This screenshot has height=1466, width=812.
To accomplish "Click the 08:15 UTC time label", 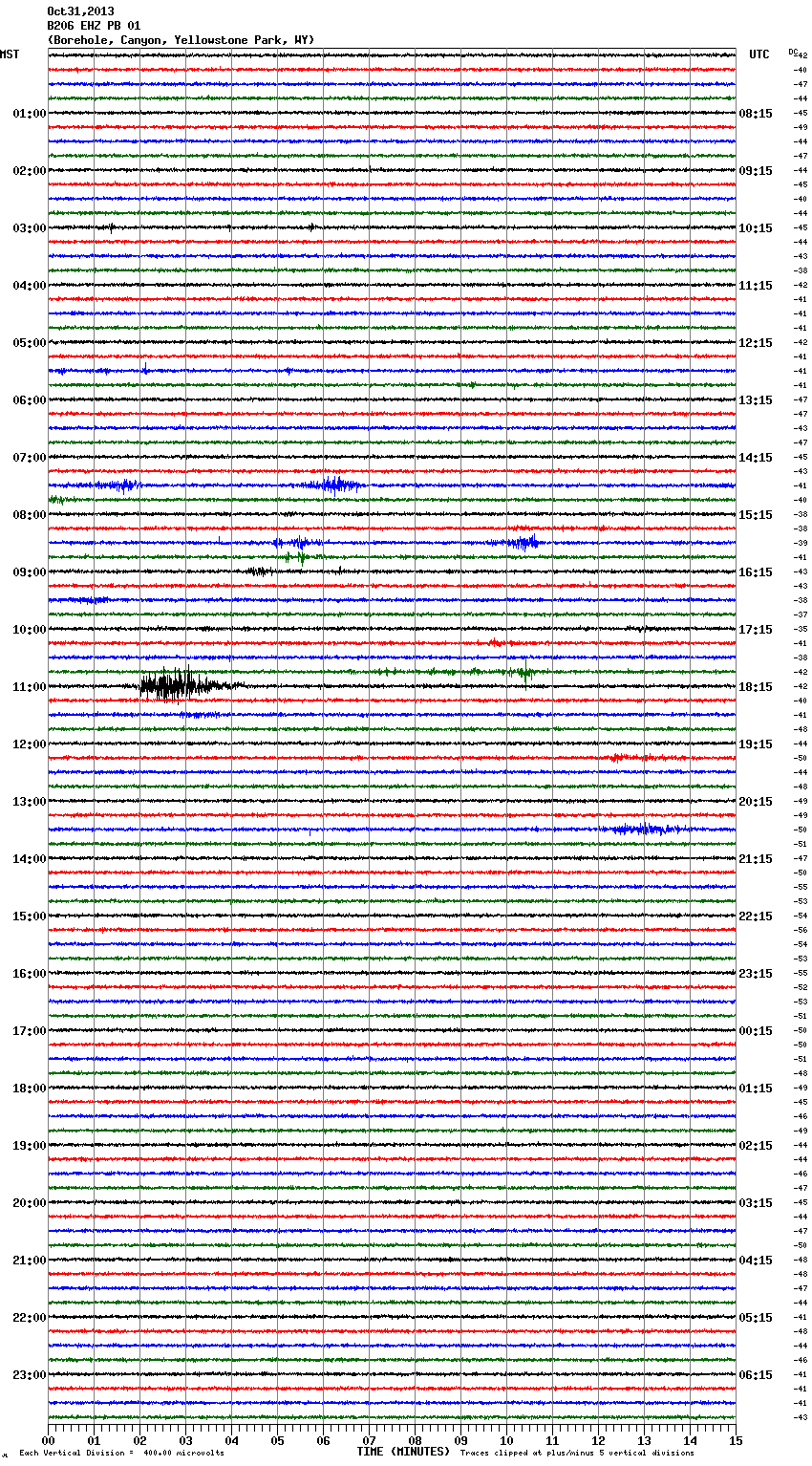I will [x=756, y=114].
